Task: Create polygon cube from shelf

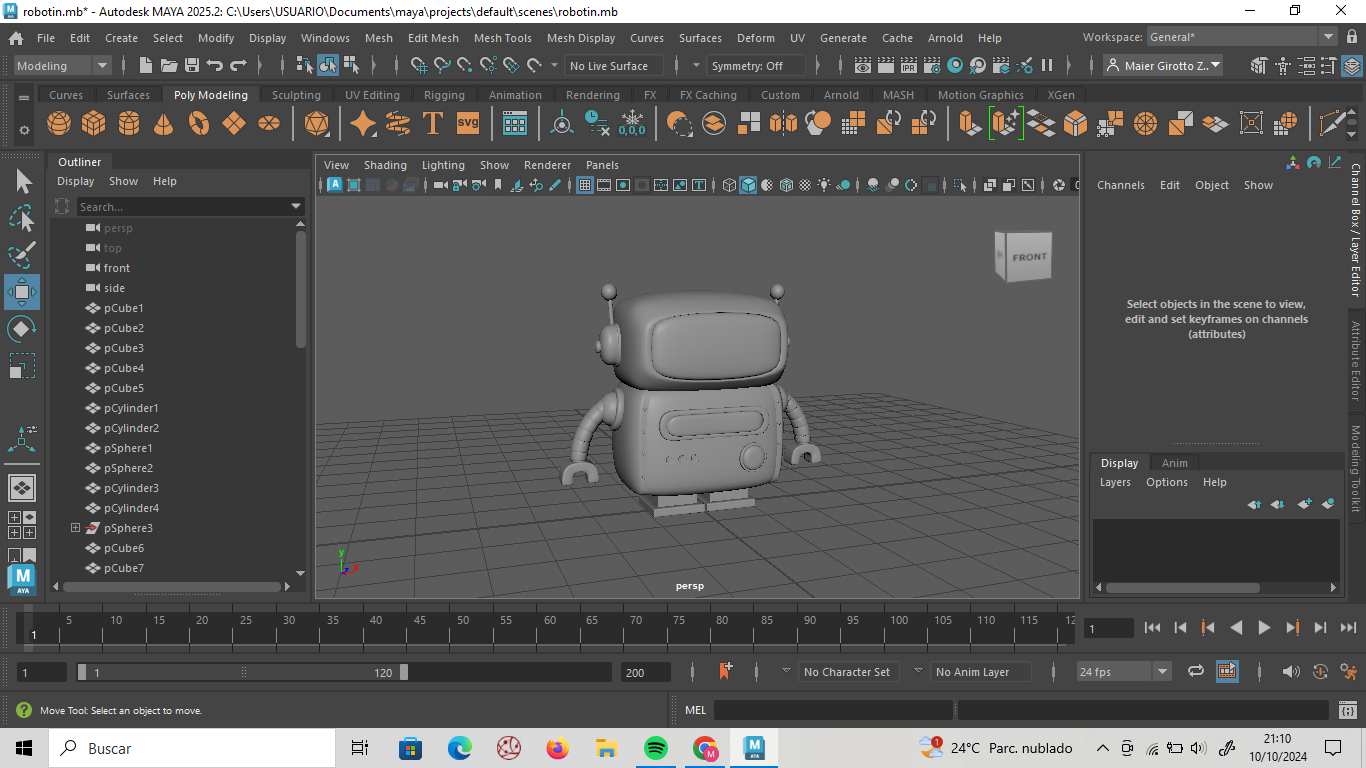Action: [94, 124]
